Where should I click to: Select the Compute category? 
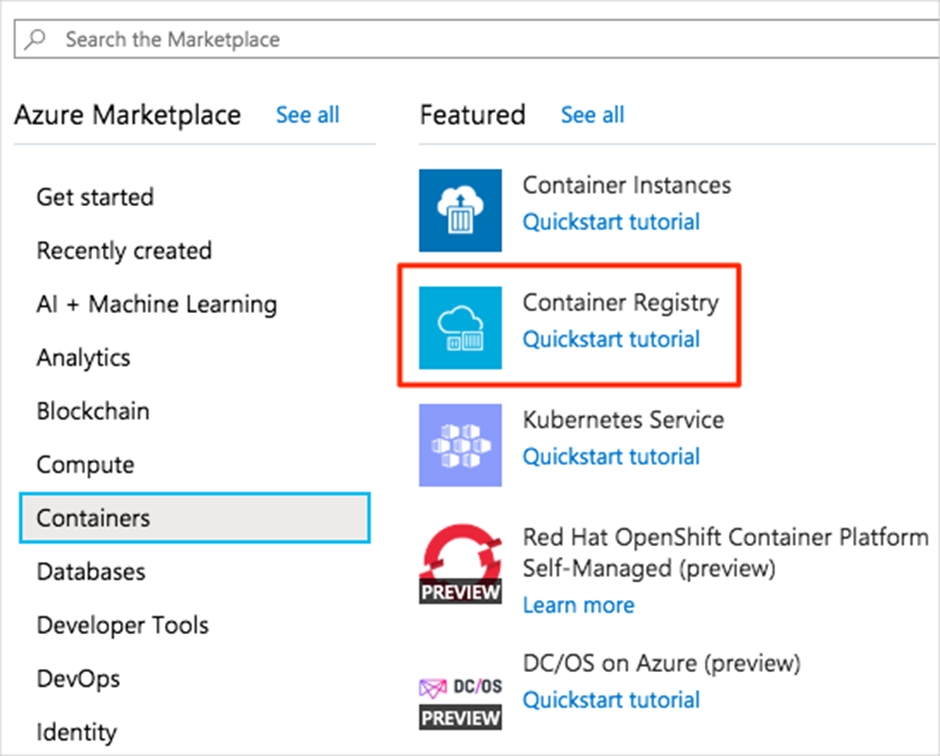85,464
